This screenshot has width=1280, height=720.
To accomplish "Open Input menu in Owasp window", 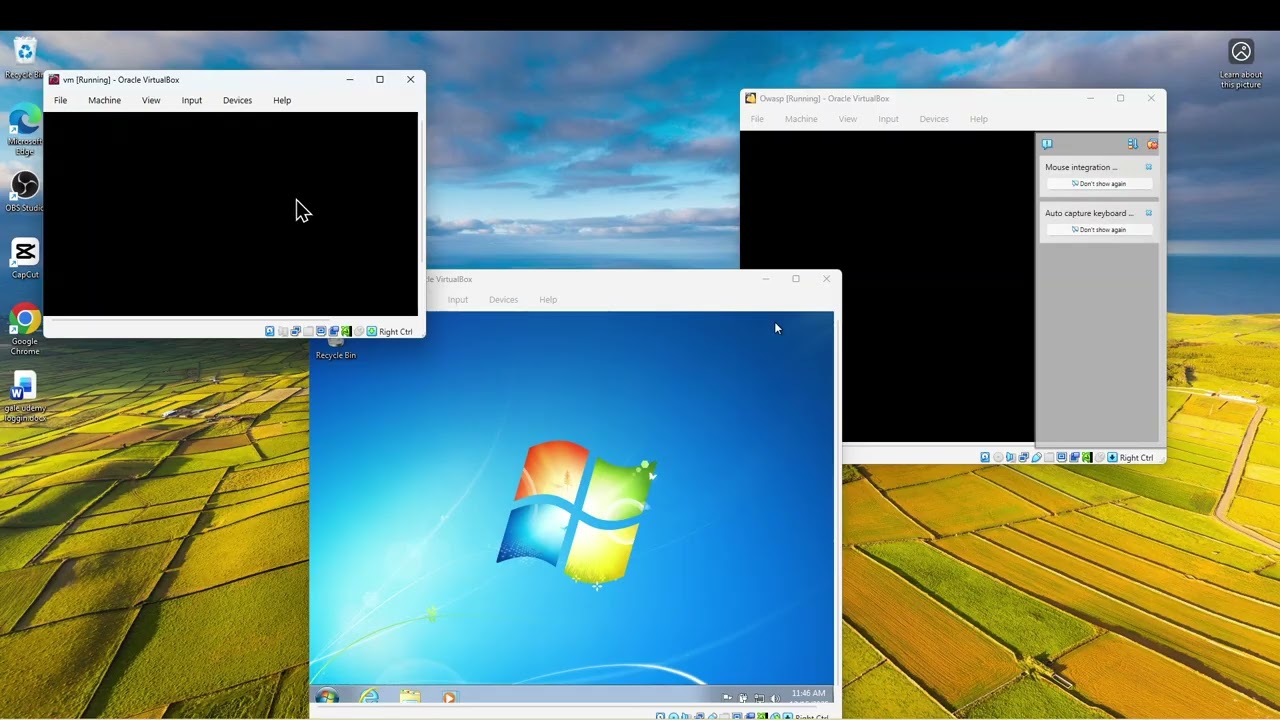I will (888, 119).
